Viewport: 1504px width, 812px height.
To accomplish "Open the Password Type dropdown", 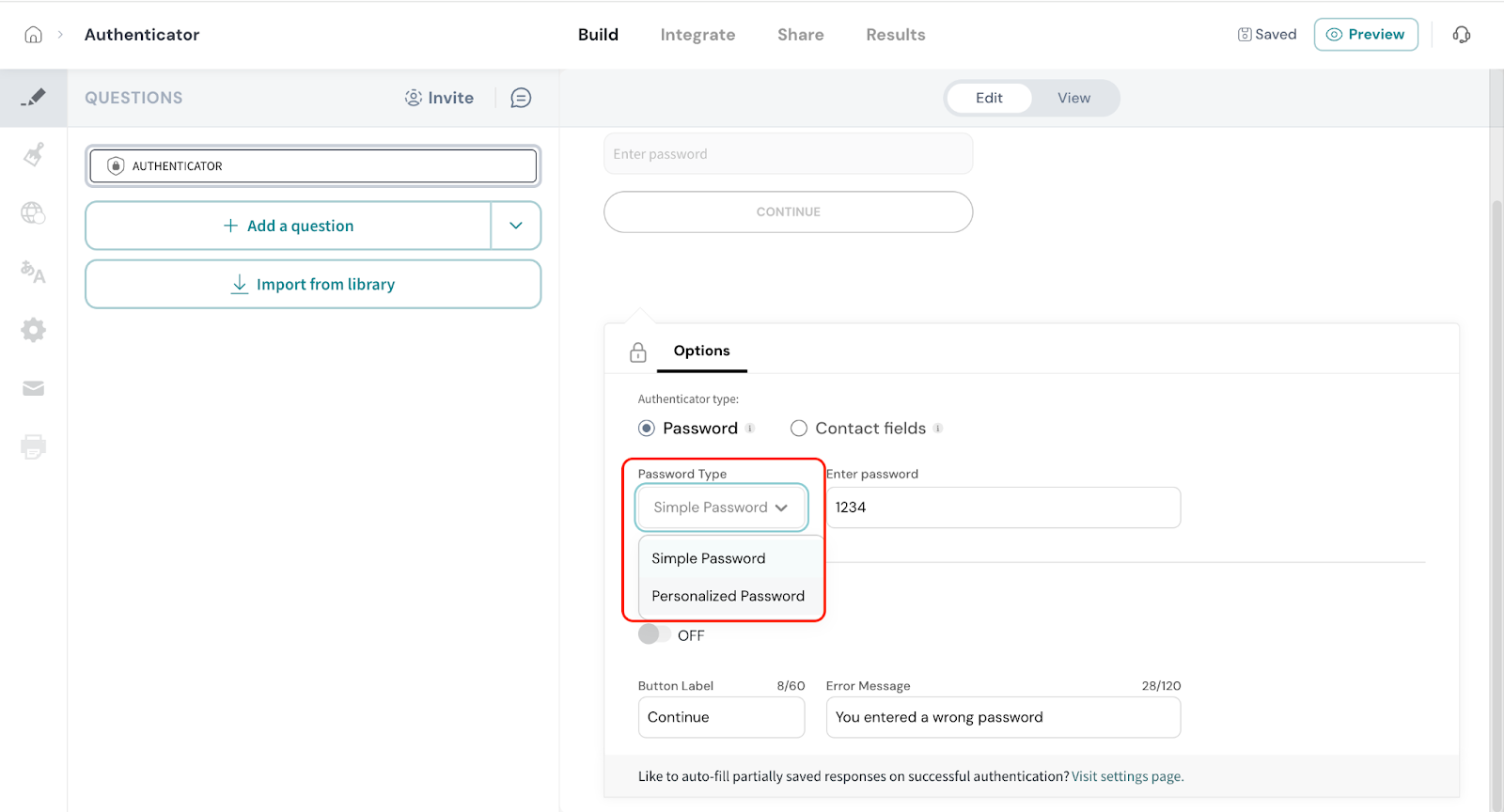I will (721, 507).
